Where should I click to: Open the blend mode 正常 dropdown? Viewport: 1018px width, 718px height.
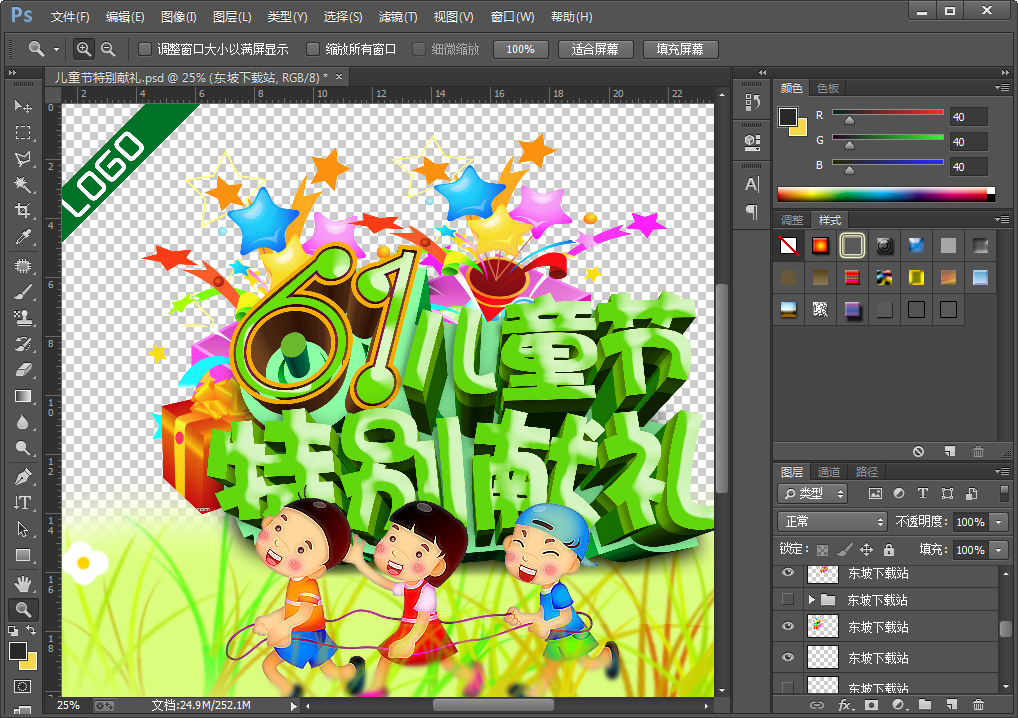[833, 522]
